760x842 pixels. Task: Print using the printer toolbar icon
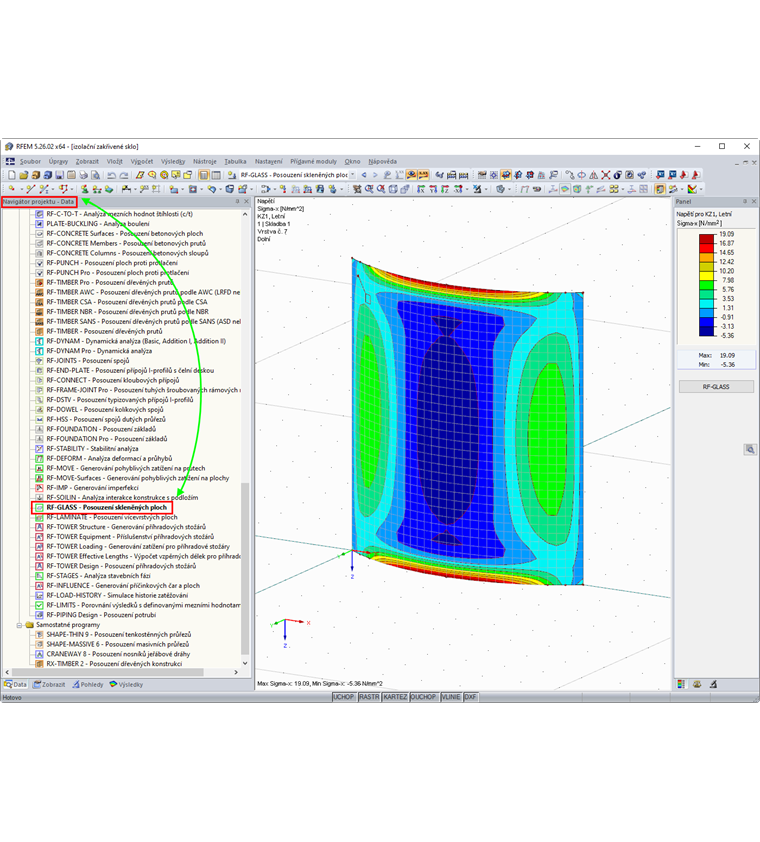point(83,175)
